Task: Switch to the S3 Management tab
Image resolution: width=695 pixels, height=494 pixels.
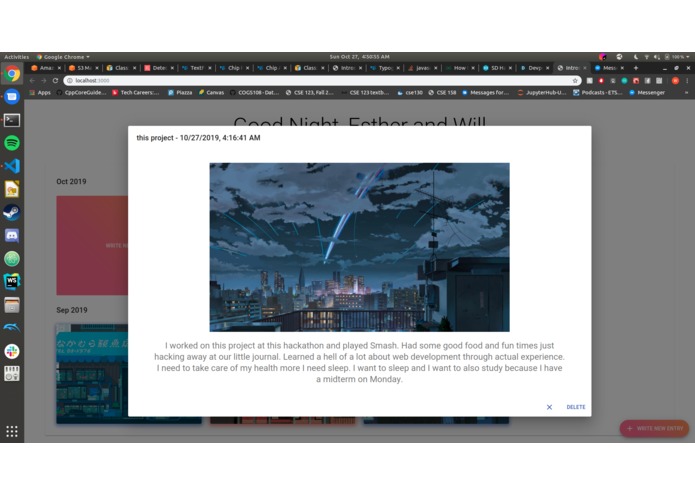Action: tap(83, 68)
